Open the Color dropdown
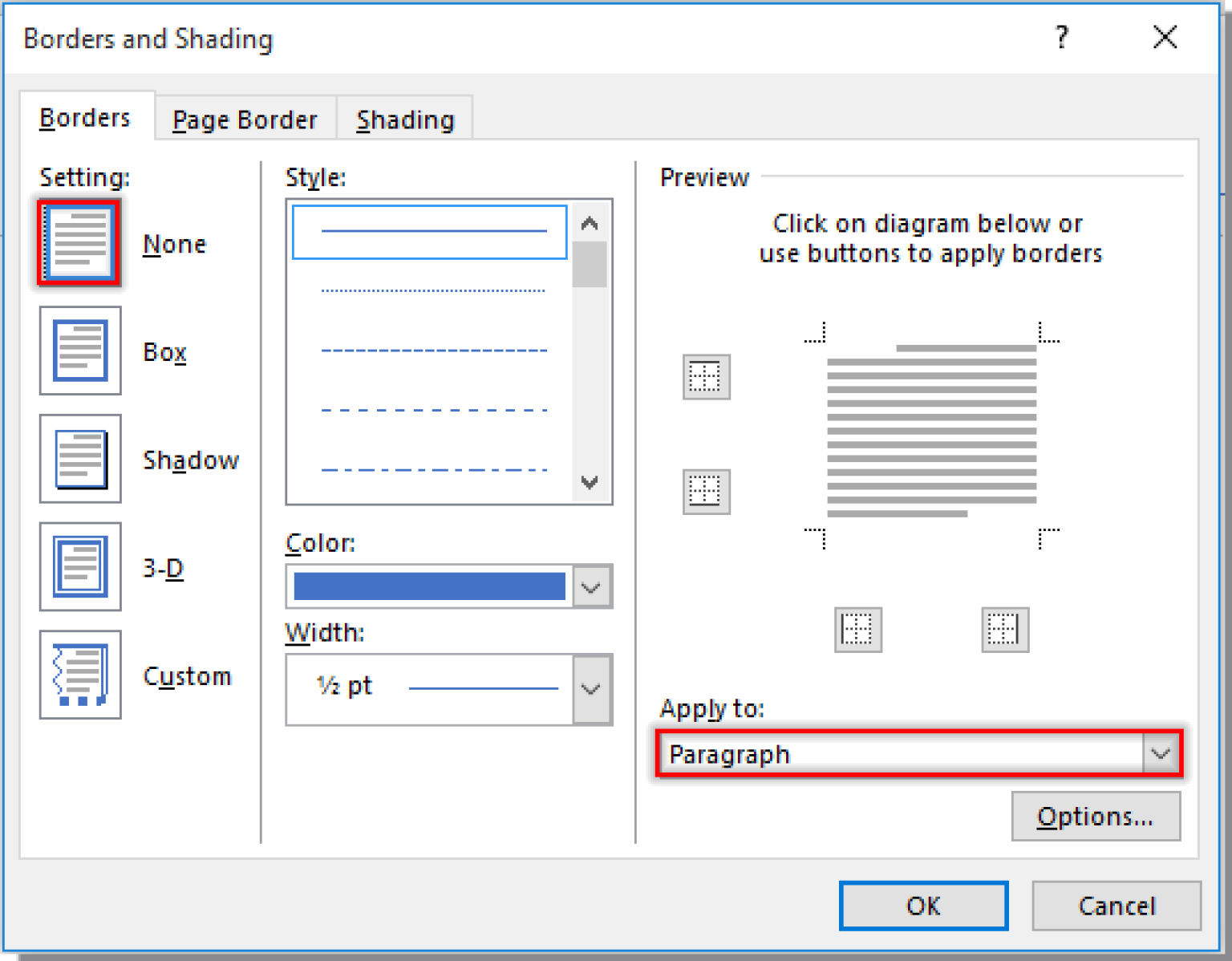 [591, 586]
